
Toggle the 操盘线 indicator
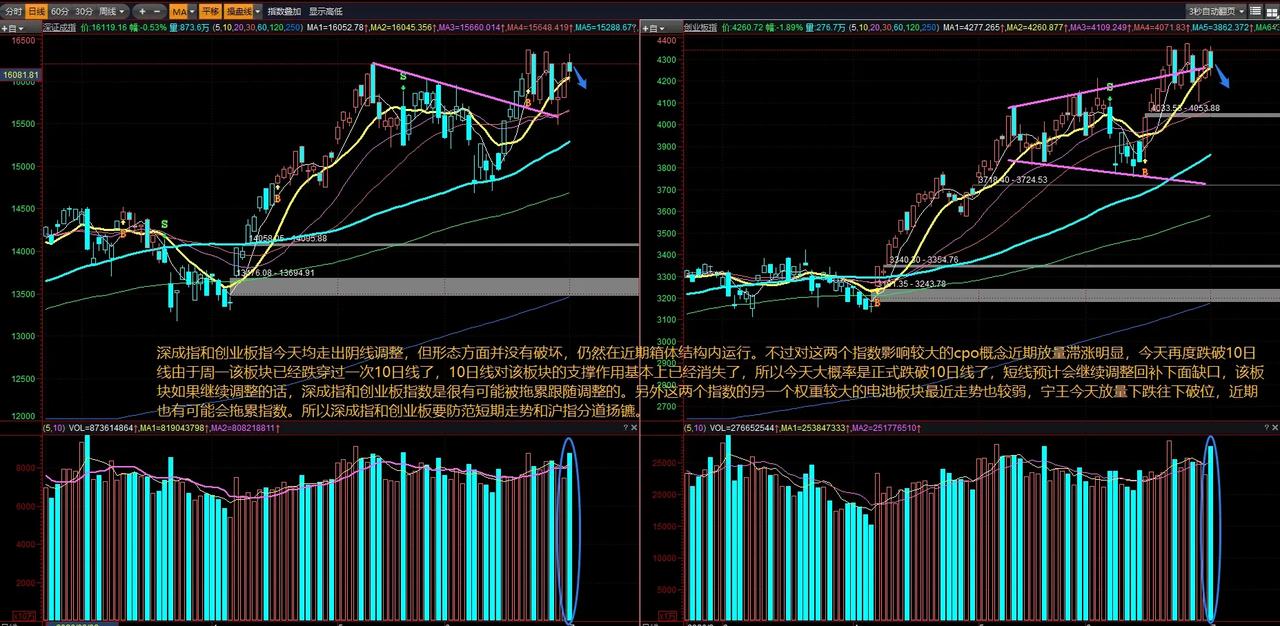(238, 11)
